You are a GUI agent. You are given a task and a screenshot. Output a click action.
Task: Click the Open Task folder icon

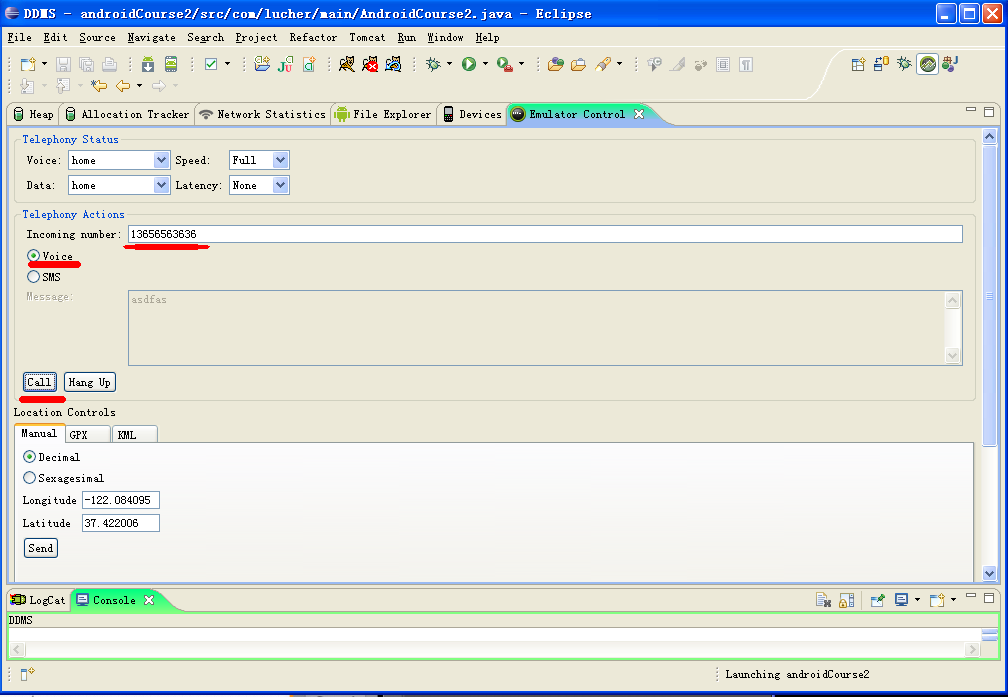(579, 64)
